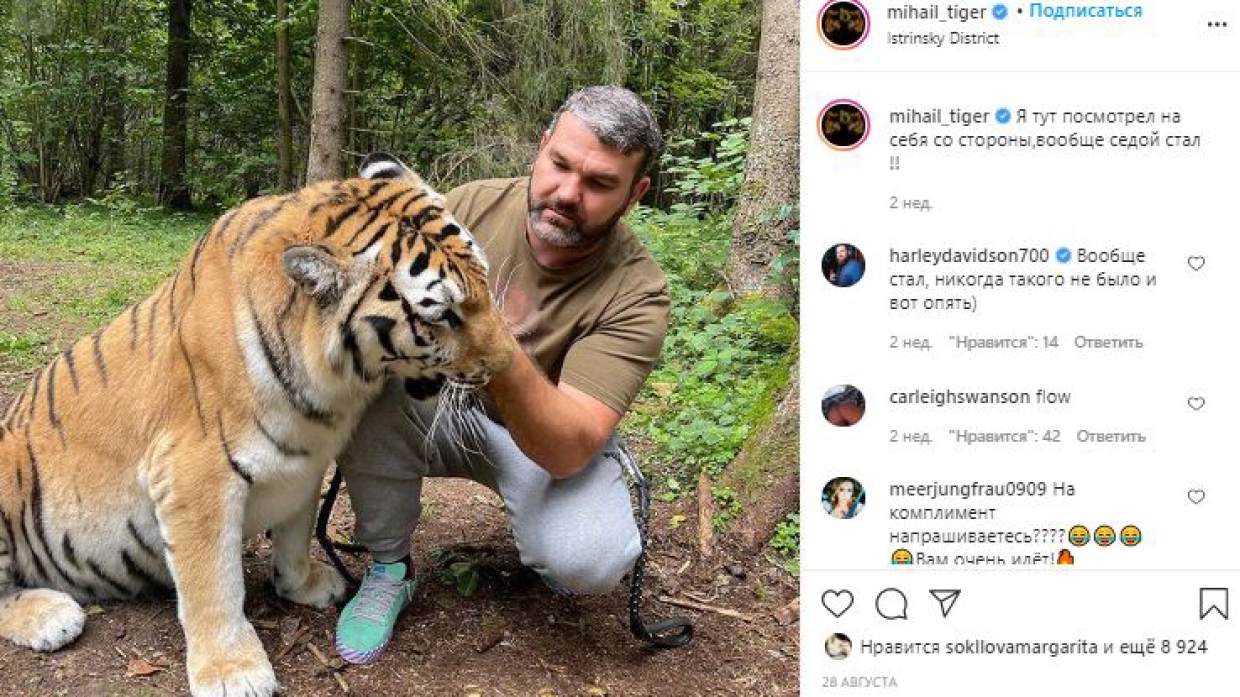Open the comment bubble icon

891,603
